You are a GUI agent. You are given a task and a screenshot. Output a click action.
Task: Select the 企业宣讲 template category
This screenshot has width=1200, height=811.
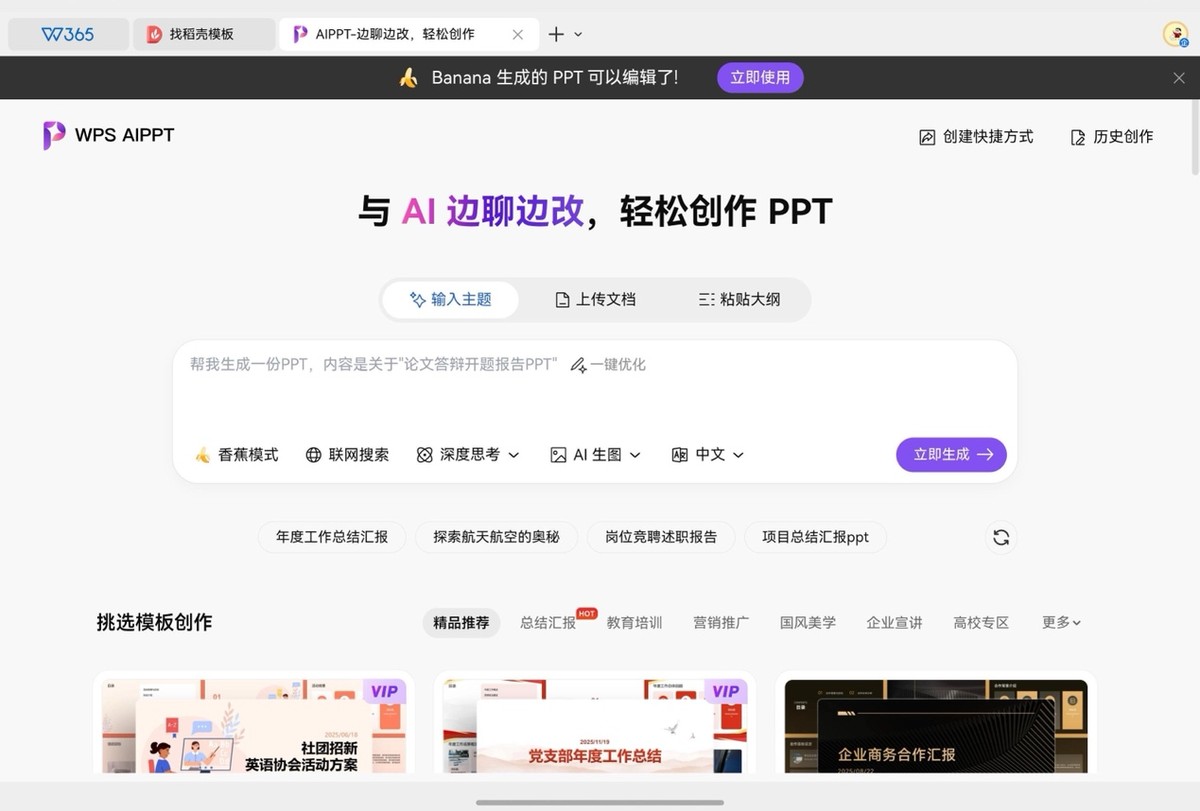tap(895, 622)
